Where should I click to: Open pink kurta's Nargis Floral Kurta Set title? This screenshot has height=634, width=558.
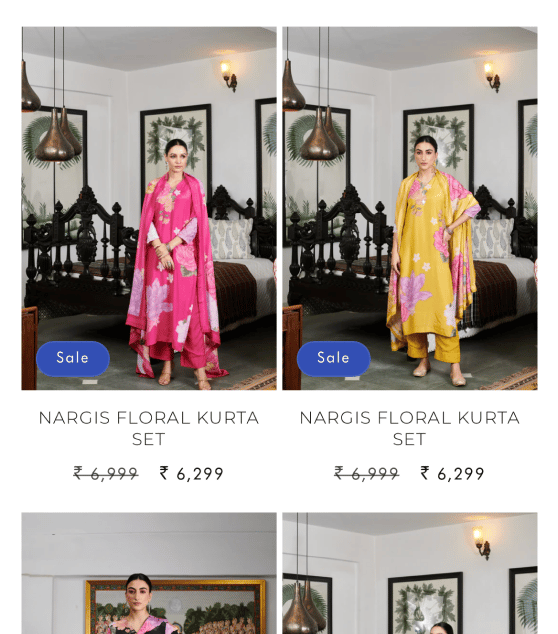(149, 429)
